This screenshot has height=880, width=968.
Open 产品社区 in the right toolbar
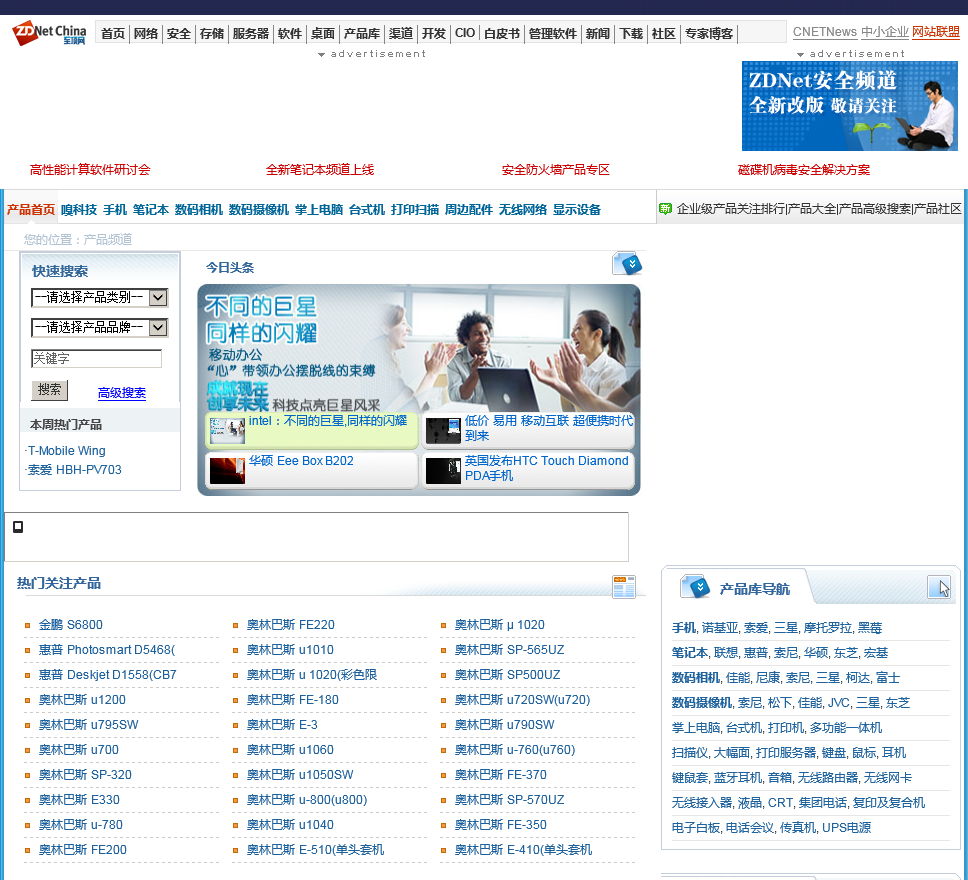[x=938, y=209]
